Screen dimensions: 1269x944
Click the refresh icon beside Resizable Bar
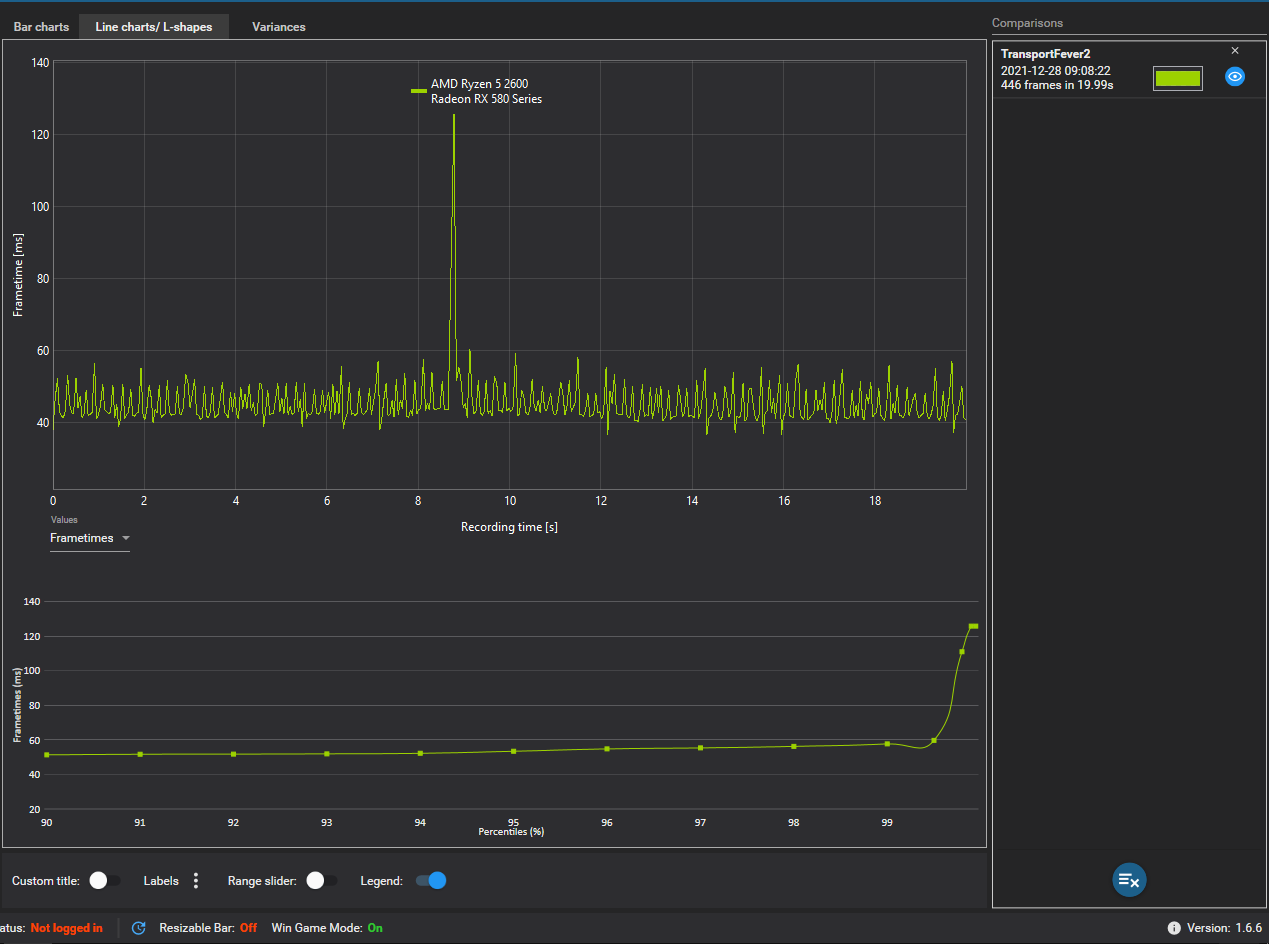pyautogui.click(x=139, y=928)
